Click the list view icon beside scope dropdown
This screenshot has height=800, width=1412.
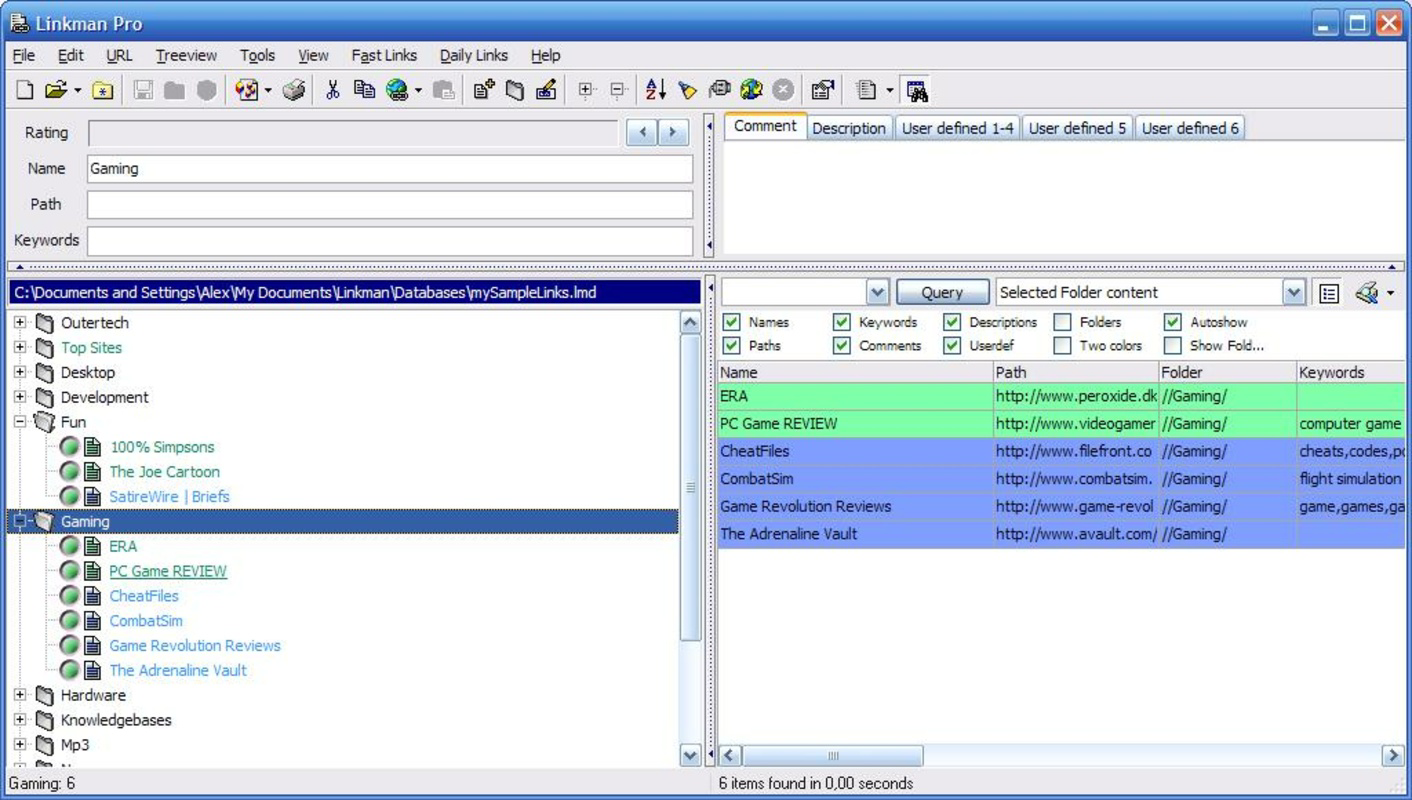(x=1329, y=293)
